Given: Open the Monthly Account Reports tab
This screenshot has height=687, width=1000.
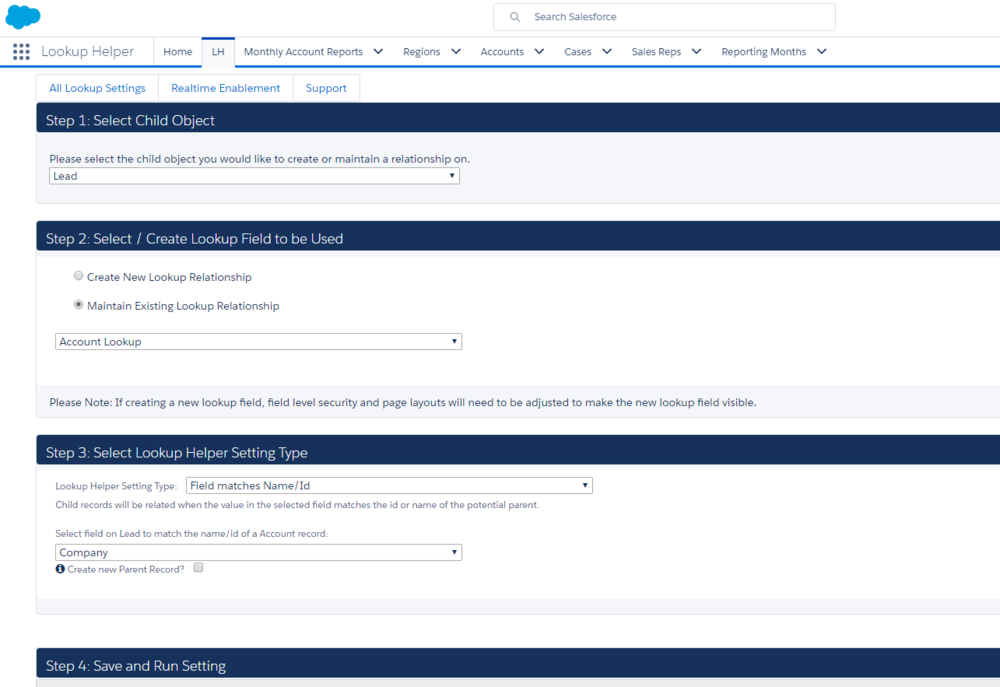Looking at the screenshot, I should (303, 52).
